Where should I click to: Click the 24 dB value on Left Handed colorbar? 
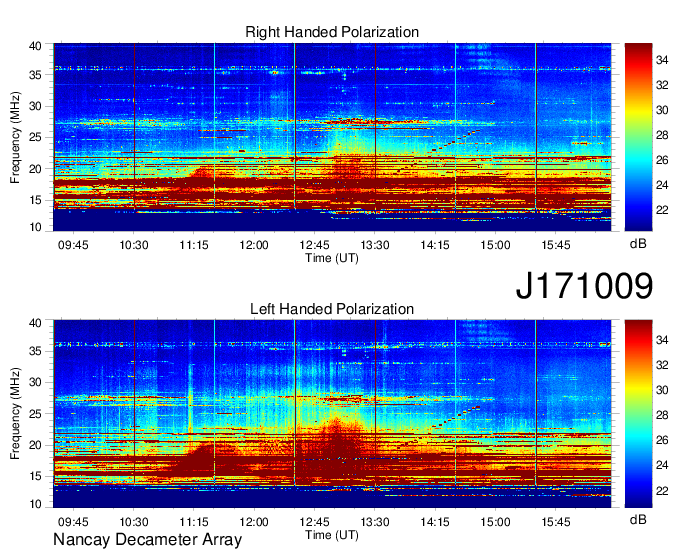[x=662, y=465]
